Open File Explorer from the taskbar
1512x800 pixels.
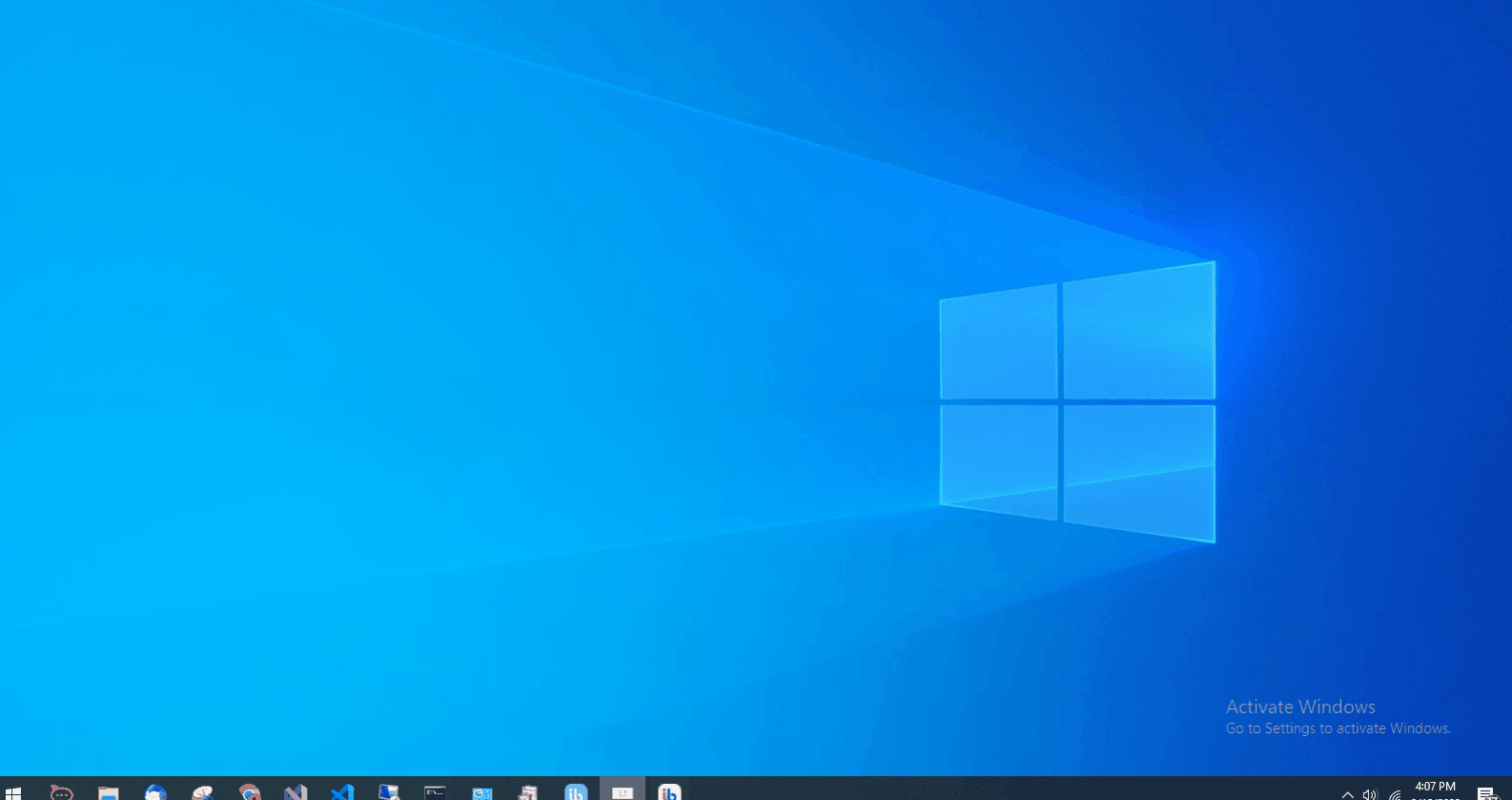(x=108, y=791)
